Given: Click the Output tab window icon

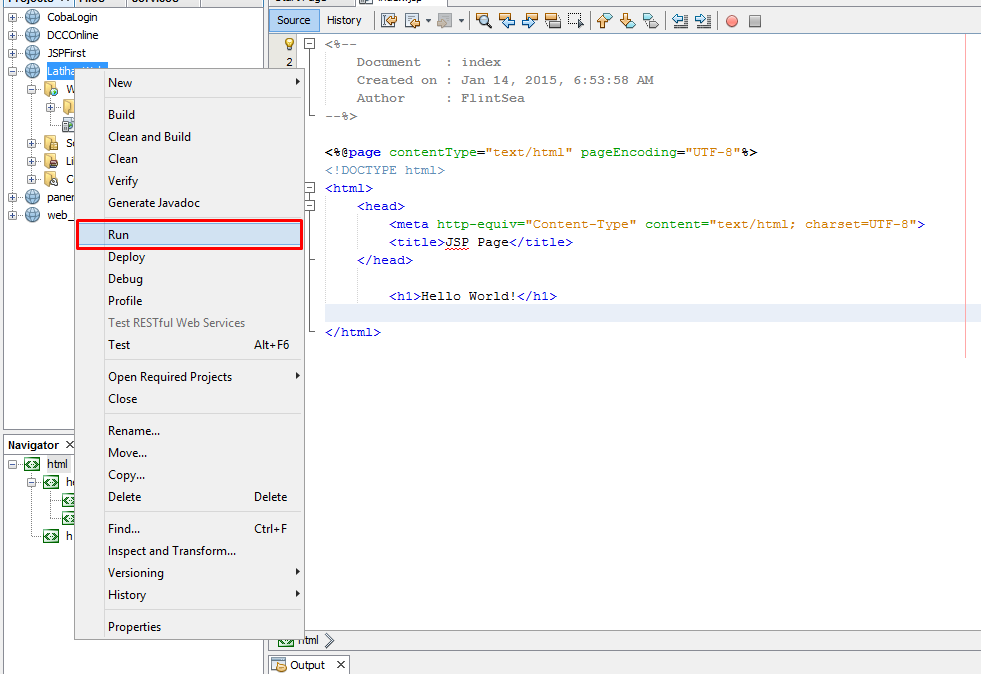Looking at the screenshot, I should [278, 665].
